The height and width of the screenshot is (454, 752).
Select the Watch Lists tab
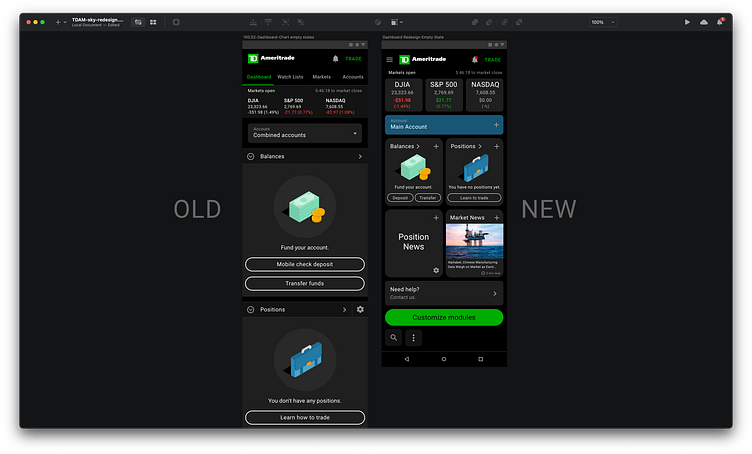(x=290, y=77)
